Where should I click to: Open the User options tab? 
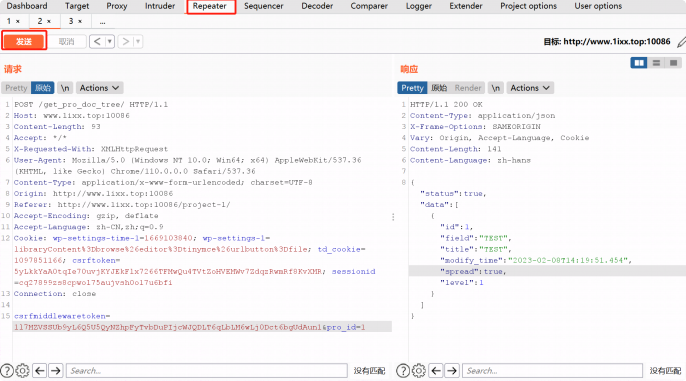(x=598, y=6)
